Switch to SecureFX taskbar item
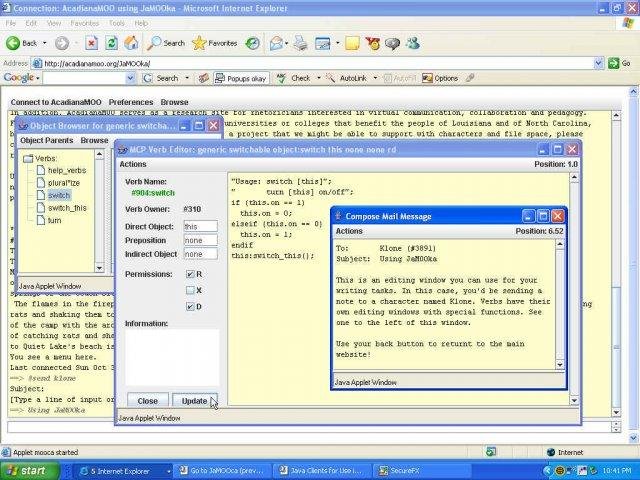 422,471
